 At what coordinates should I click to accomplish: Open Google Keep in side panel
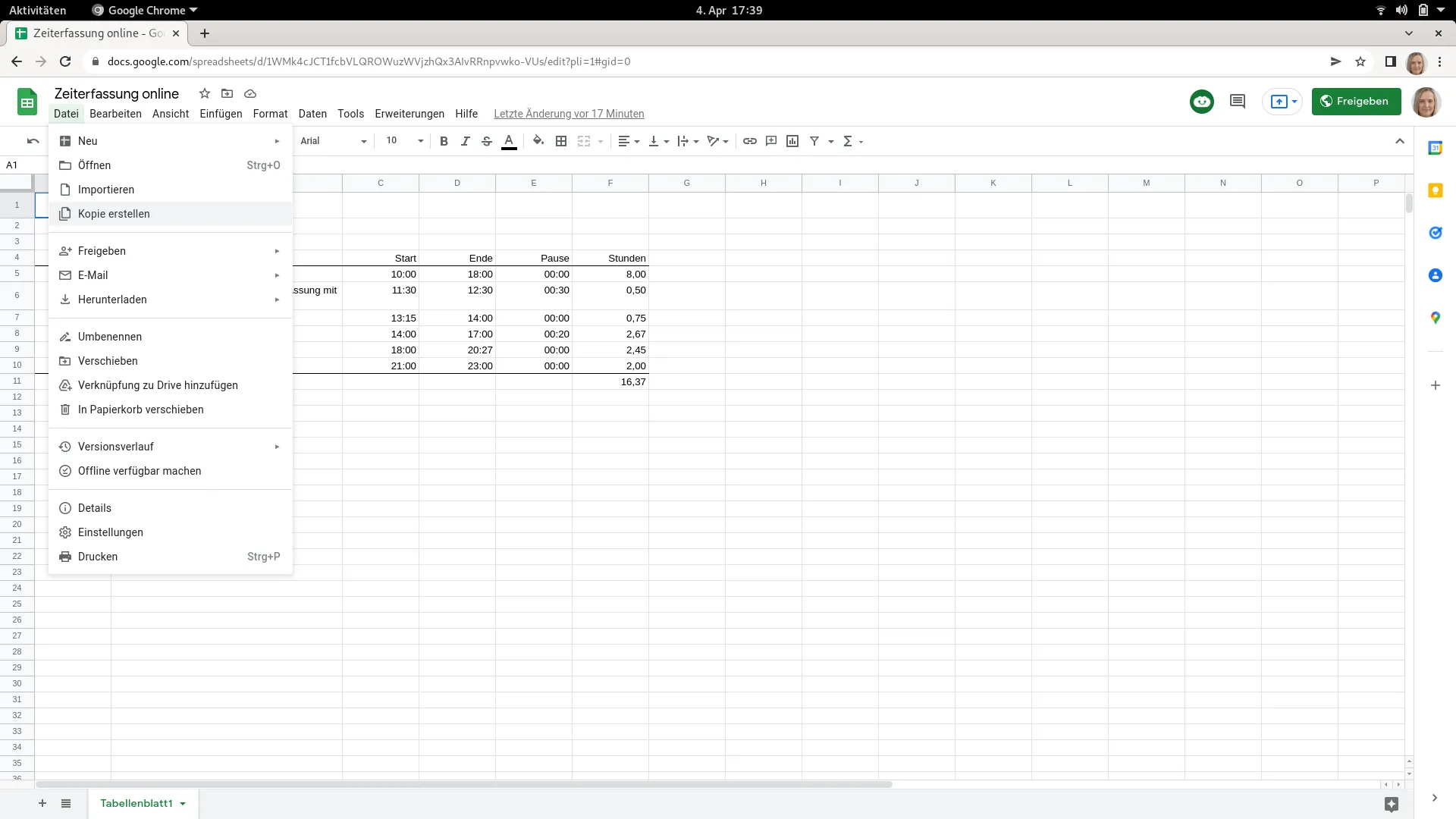1435,190
